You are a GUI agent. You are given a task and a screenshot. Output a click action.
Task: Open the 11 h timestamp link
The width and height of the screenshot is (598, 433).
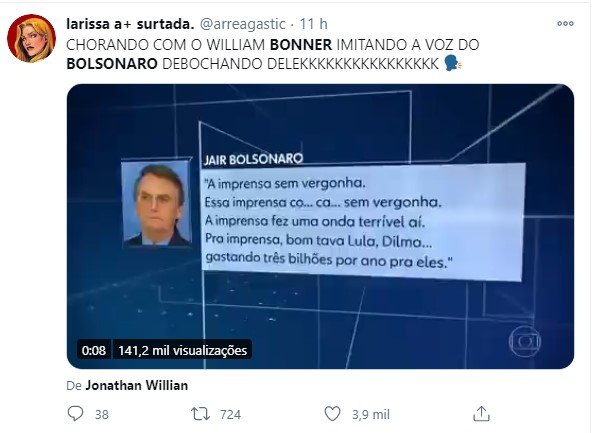[x=313, y=24]
